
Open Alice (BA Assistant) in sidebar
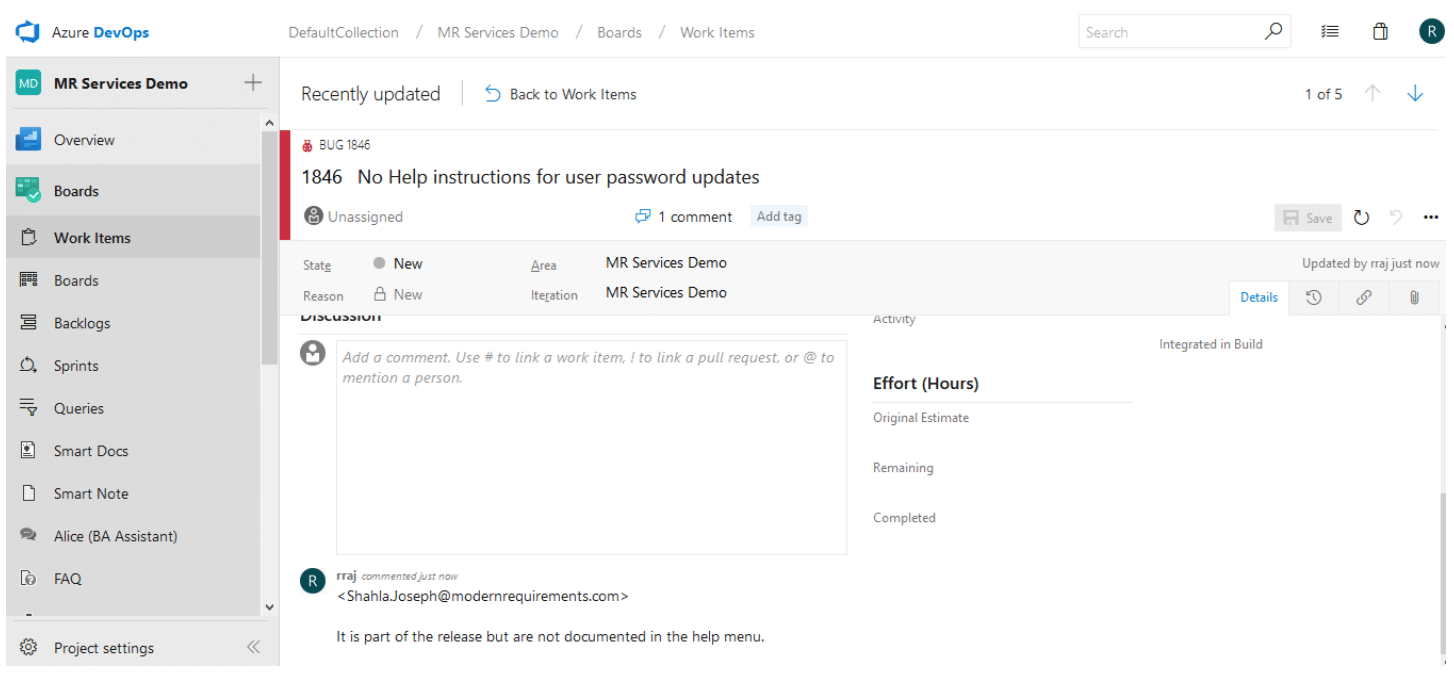pyautogui.click(x=113, y=535)
